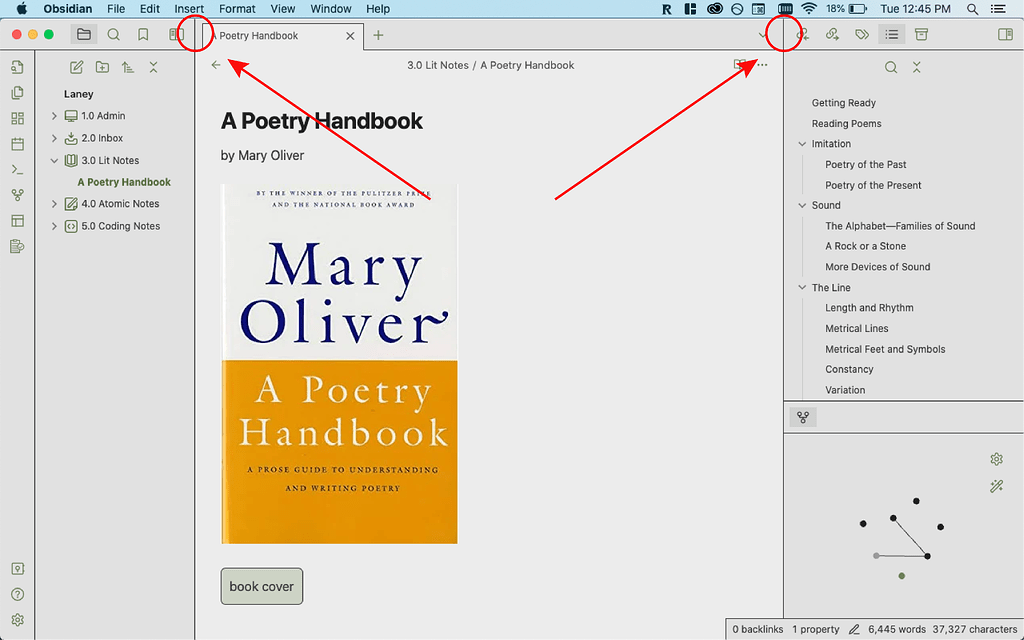
Task: Toggle the Outline list view
Action: (x=892, y=35)
